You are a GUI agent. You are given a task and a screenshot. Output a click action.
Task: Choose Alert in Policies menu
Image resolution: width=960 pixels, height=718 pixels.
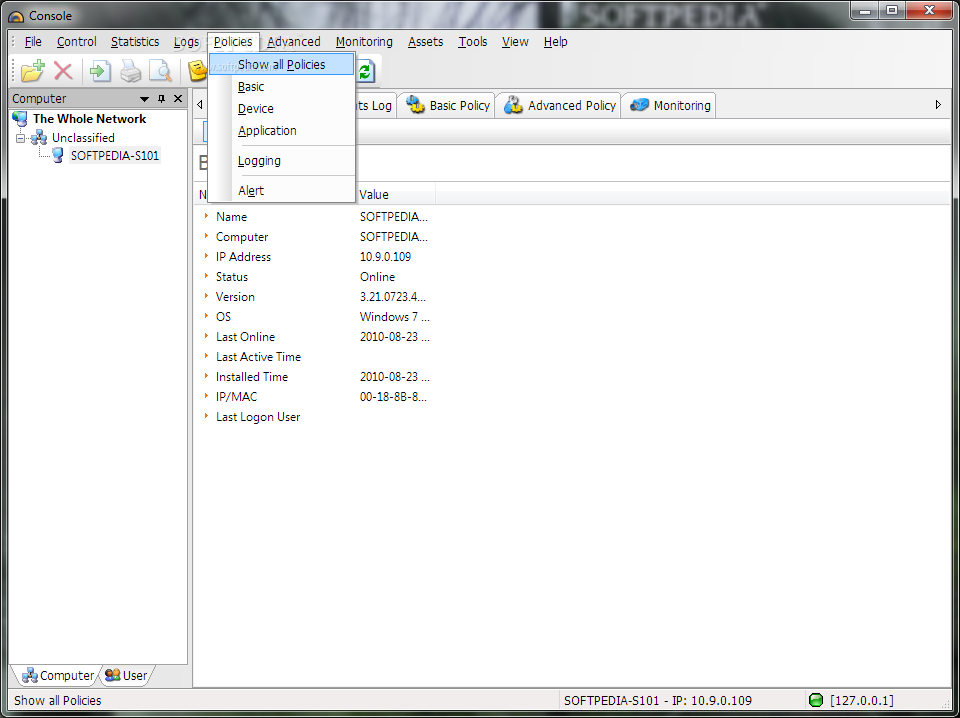tap(282, 191)
